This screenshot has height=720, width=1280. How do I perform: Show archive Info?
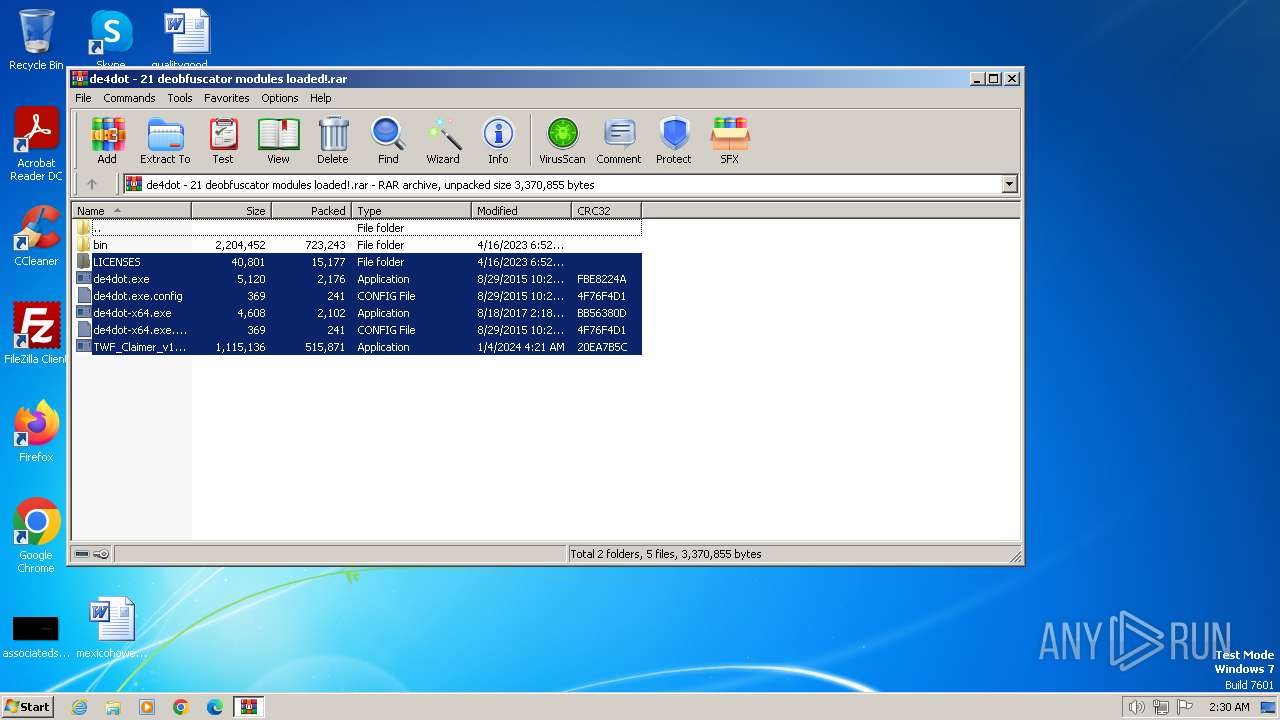[x=498, y=141]
